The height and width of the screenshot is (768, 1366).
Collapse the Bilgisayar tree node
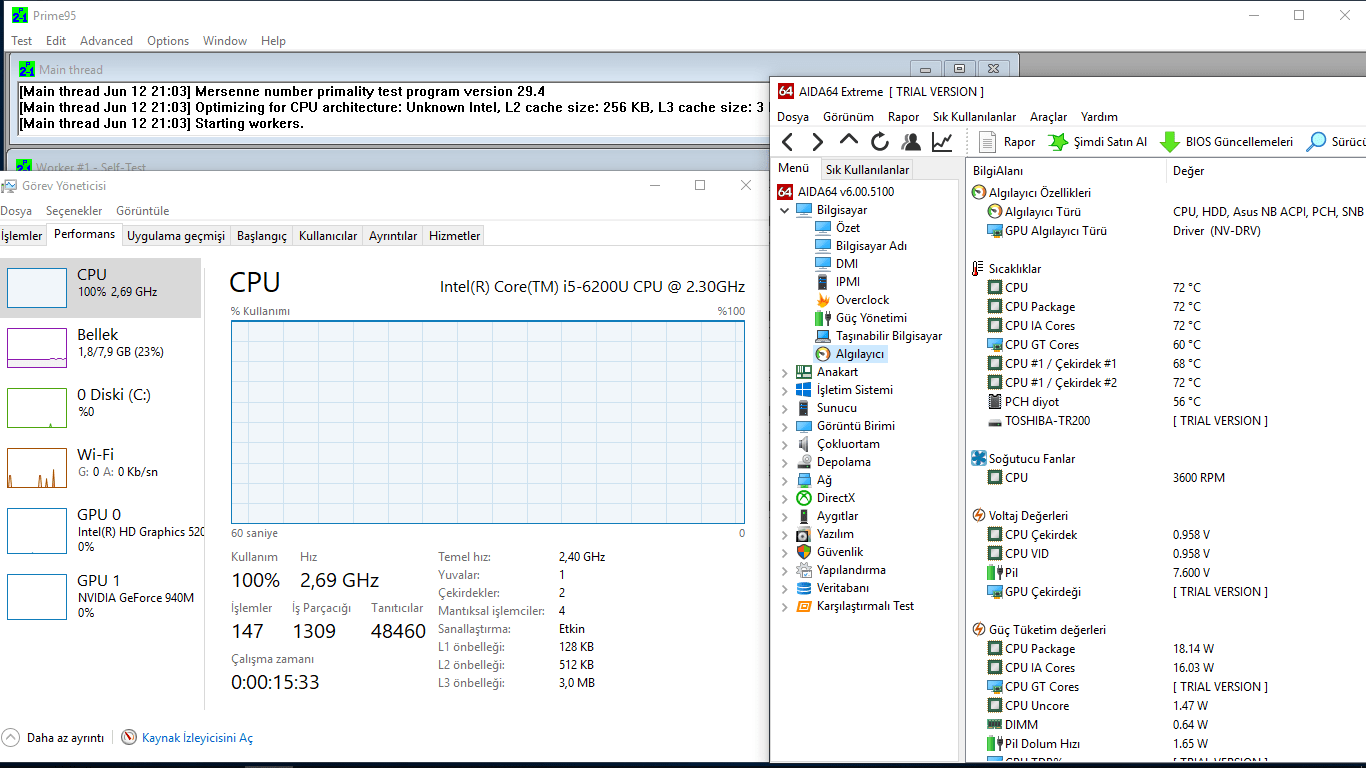tap(785, 210)
